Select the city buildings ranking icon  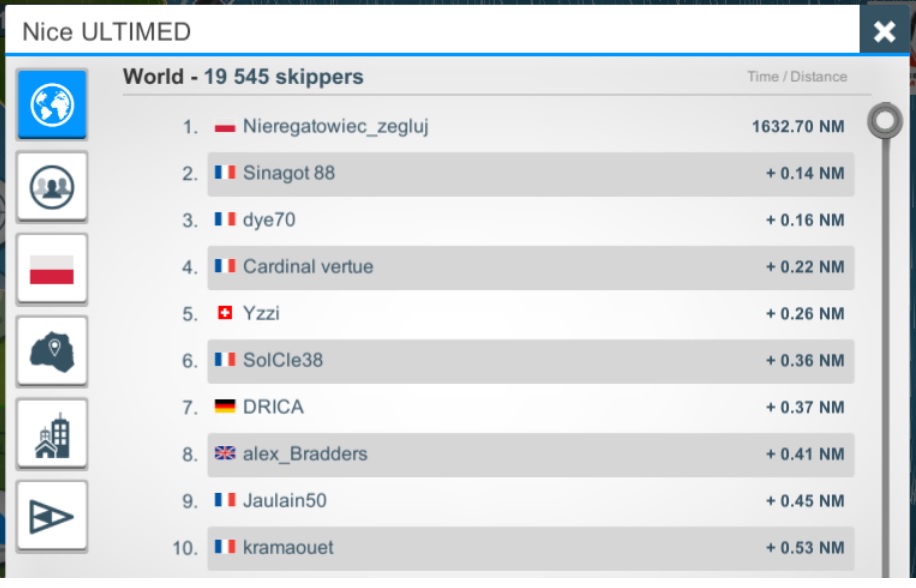point(51,433)
